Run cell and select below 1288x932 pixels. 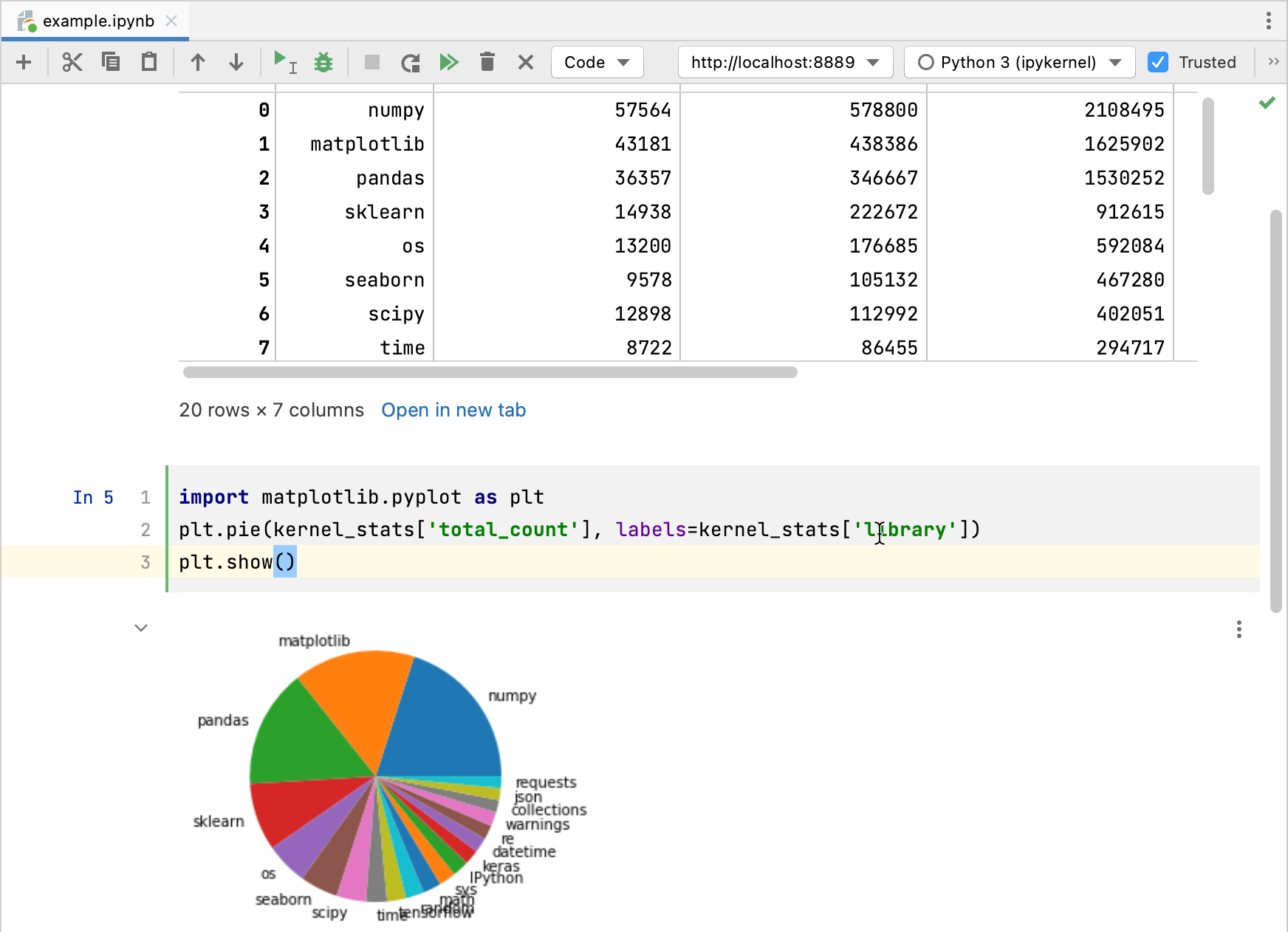pos(284,62)
